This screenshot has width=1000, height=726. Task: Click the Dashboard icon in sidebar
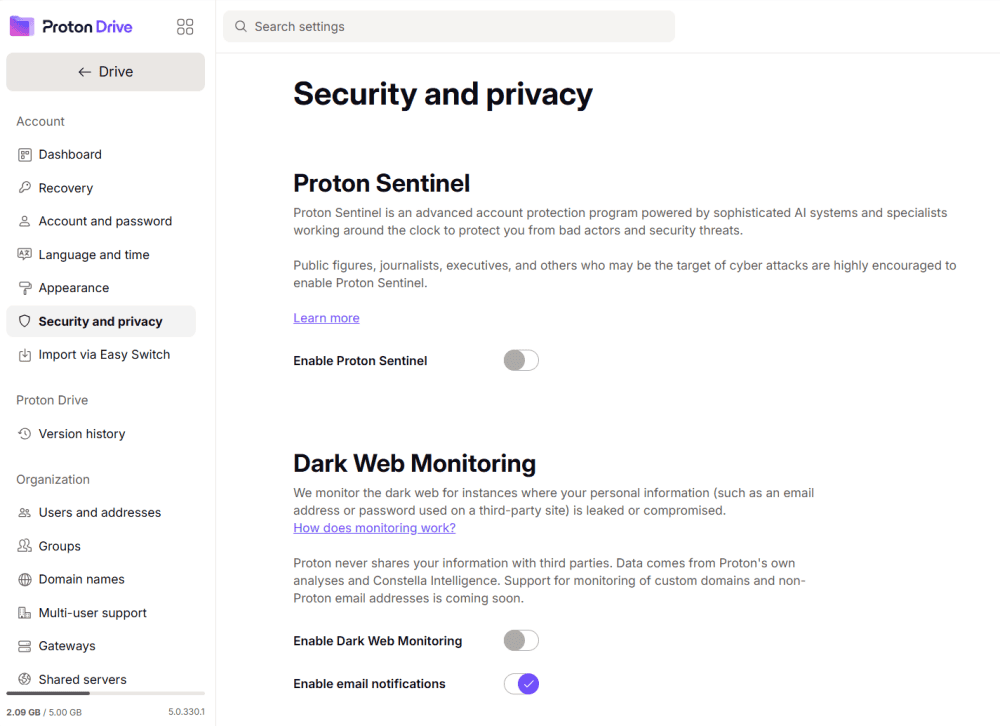[25, 155]
